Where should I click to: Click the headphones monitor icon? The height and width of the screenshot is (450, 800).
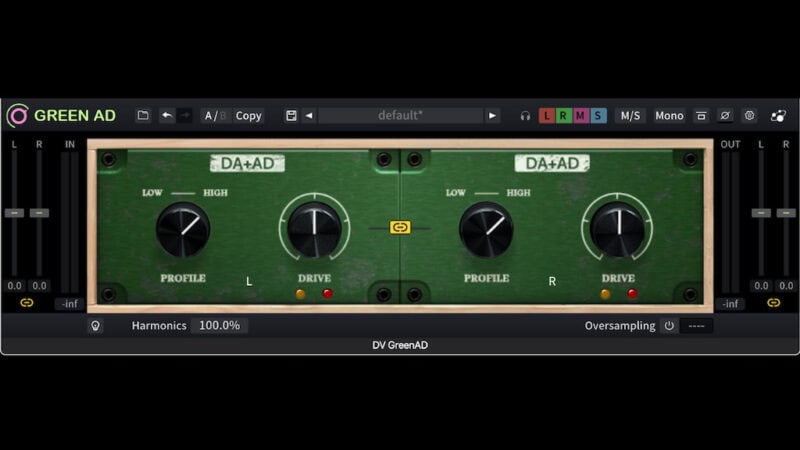pos(525,116)
